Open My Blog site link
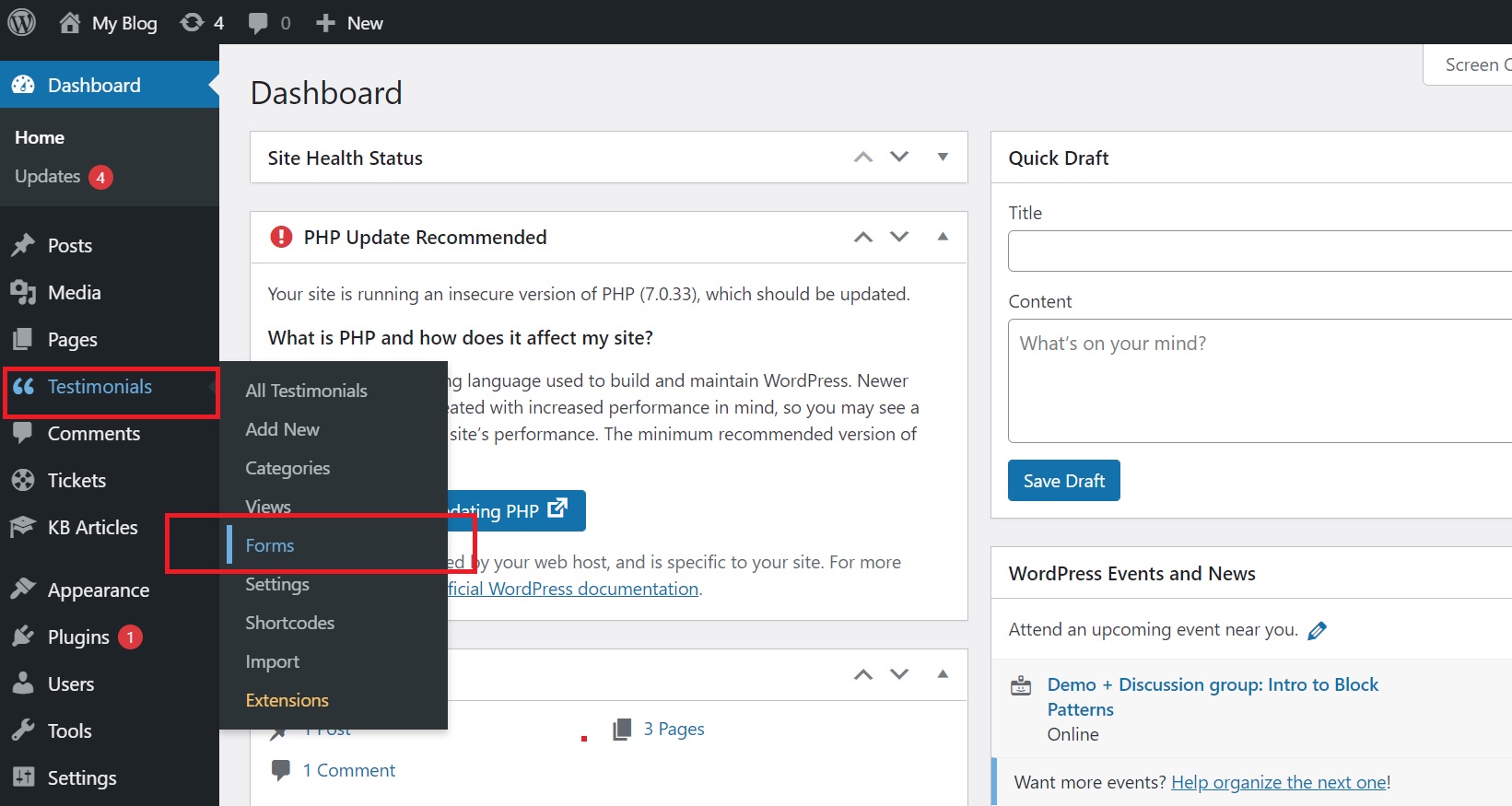The width and height of the screenshot is (1512, 806). click(x=108, y=23)
